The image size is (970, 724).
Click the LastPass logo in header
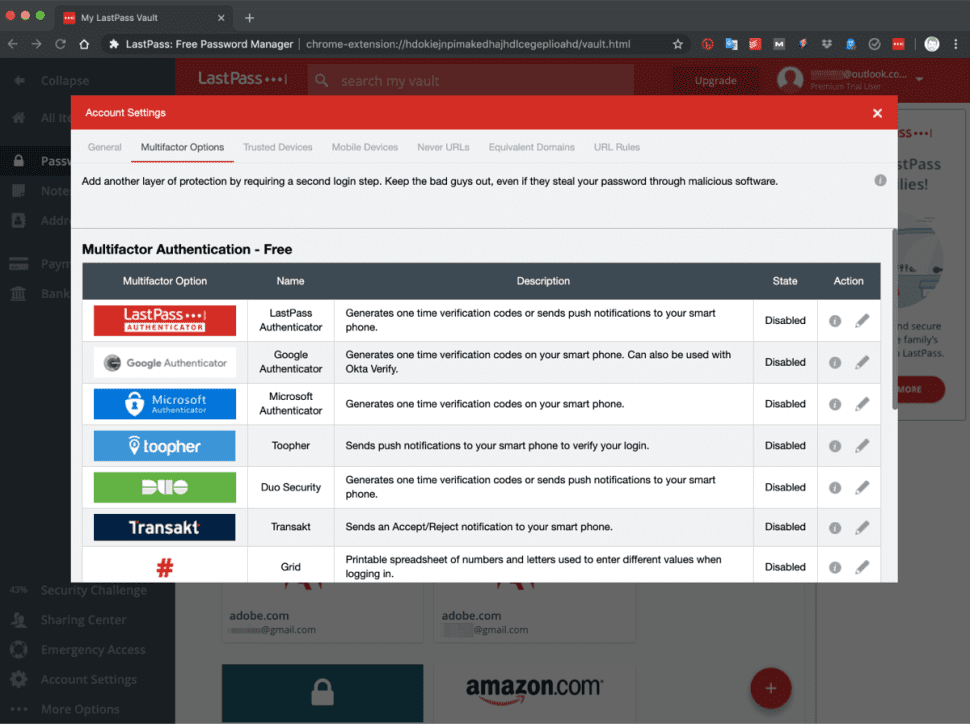click(x=242, y=79)
